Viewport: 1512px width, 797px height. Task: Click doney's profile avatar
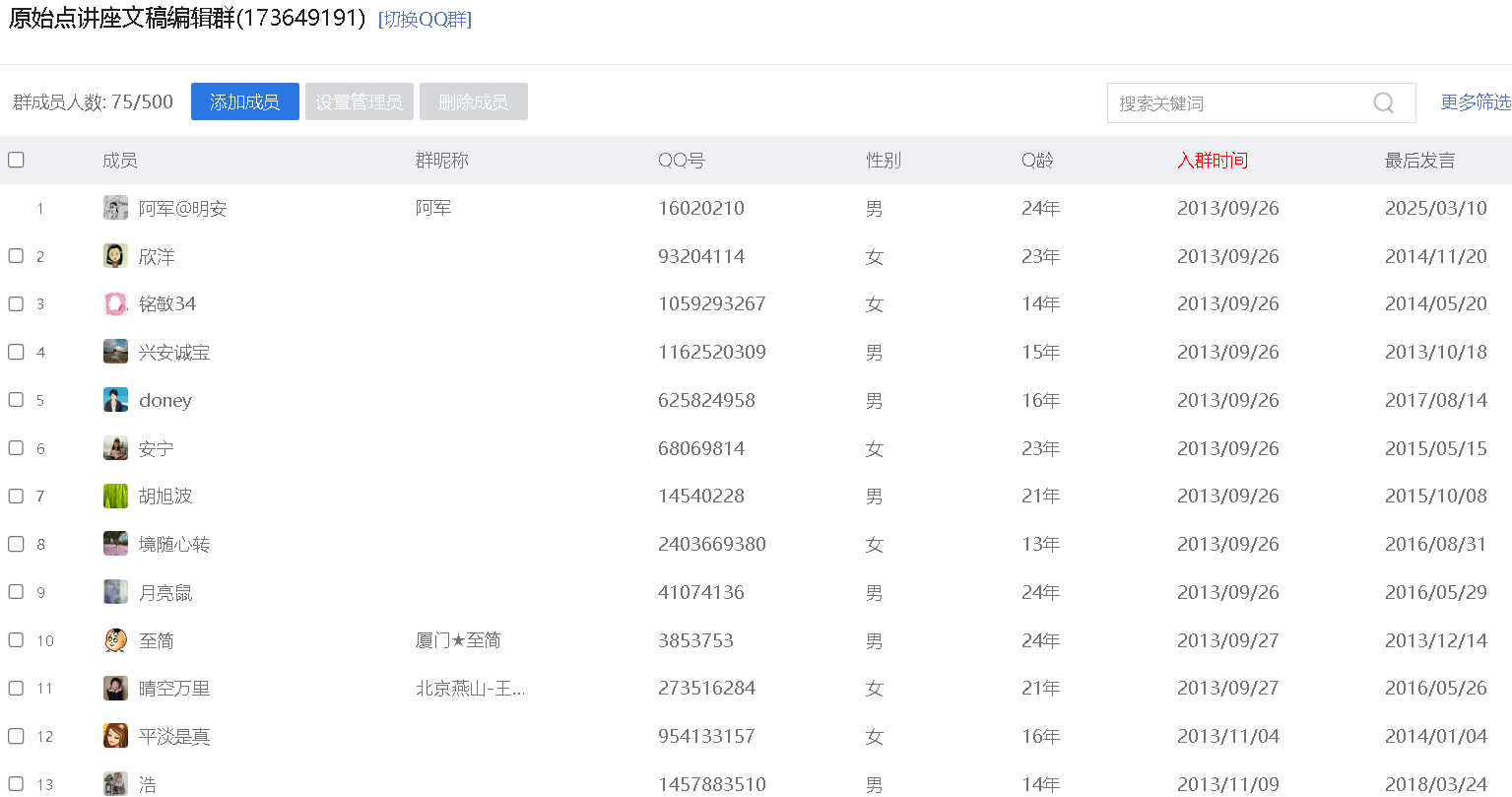(x=115, y=400)
